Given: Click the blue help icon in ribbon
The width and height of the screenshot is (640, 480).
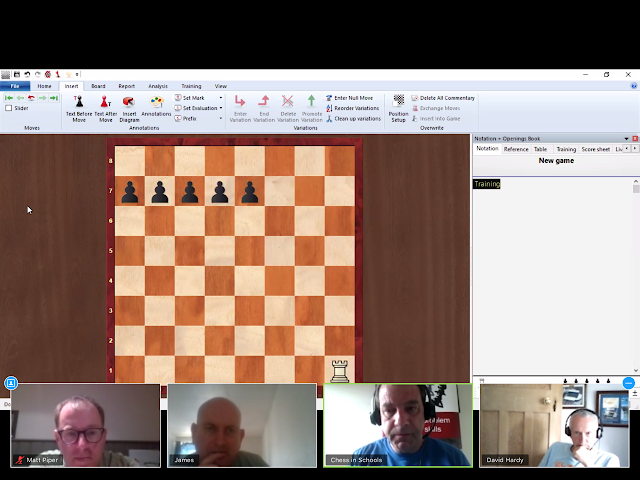Looking at the screenshot, I should [x=633, y=86].
